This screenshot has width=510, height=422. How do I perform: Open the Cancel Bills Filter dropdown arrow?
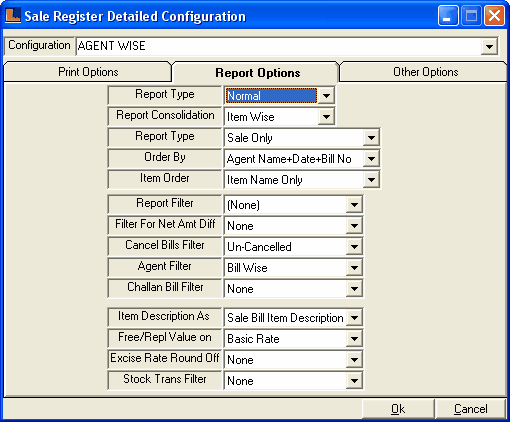coord(354,247)
